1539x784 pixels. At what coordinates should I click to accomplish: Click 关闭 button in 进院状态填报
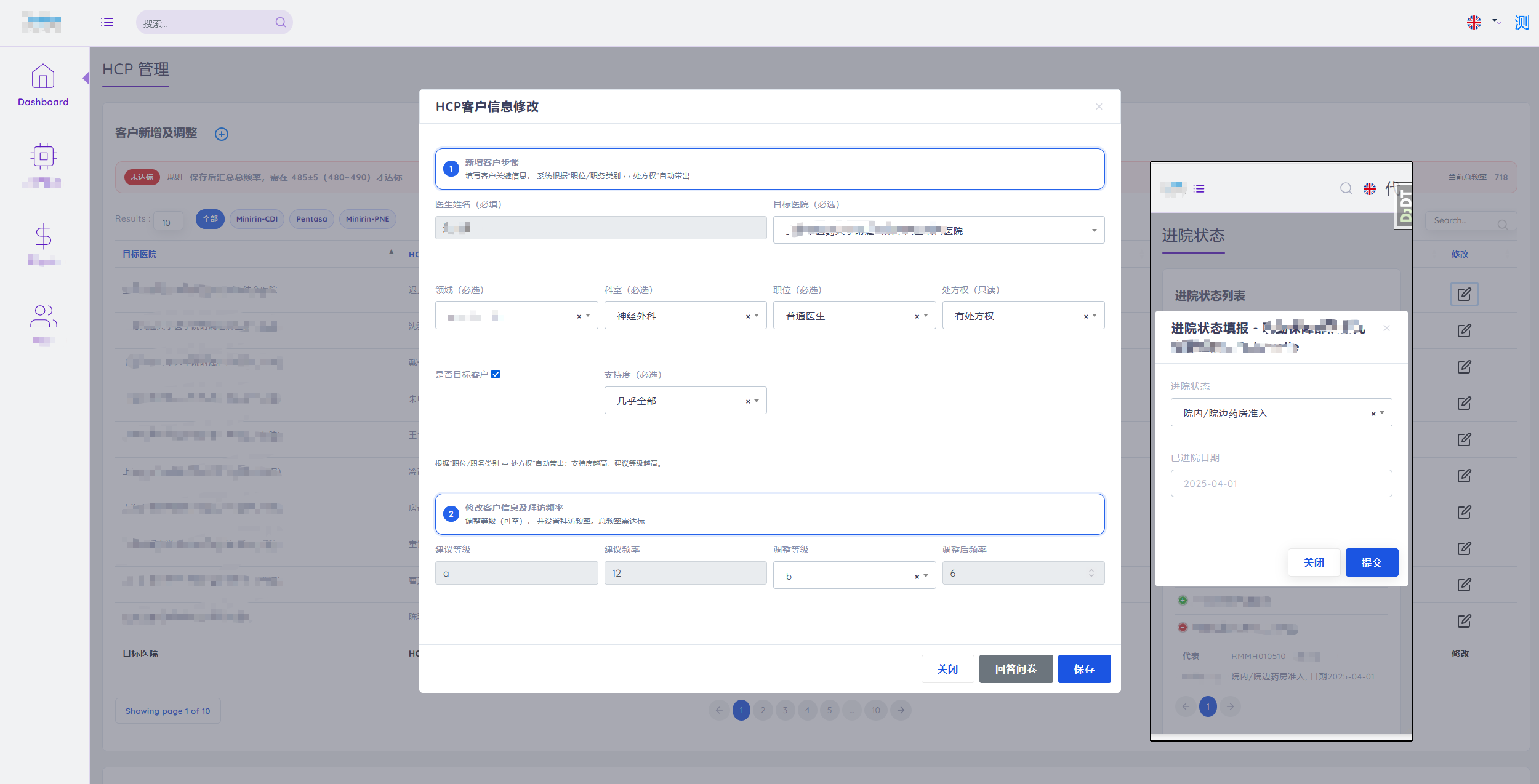(1314, 562)
